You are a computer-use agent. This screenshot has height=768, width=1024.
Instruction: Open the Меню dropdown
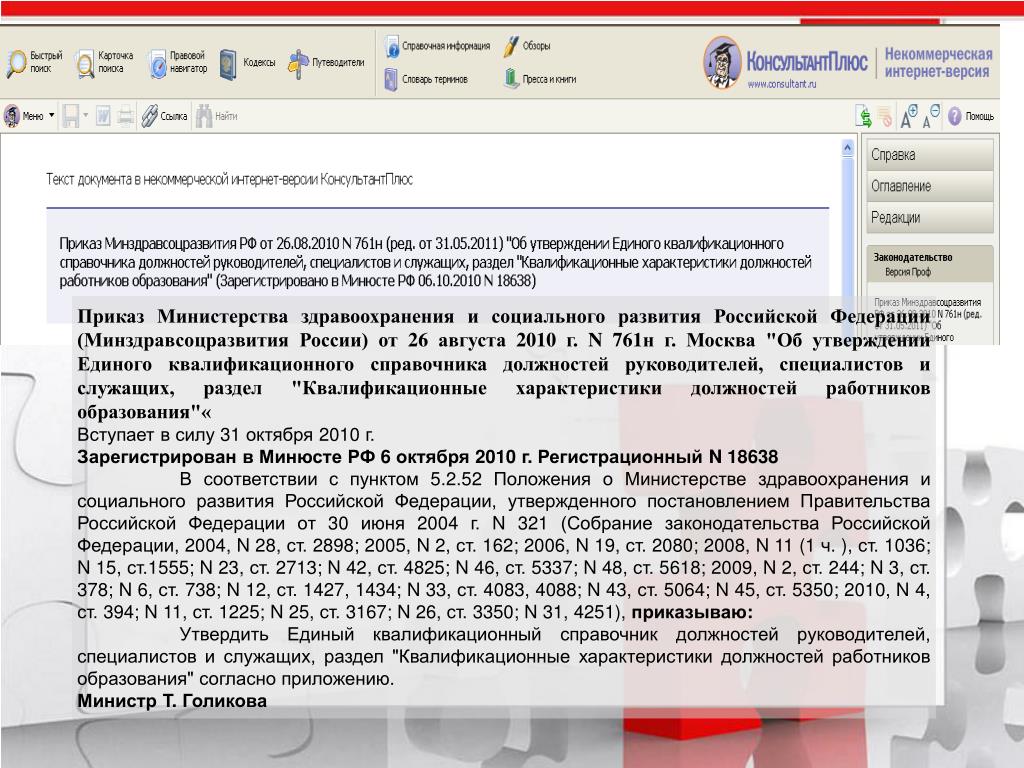pos(29,116)
